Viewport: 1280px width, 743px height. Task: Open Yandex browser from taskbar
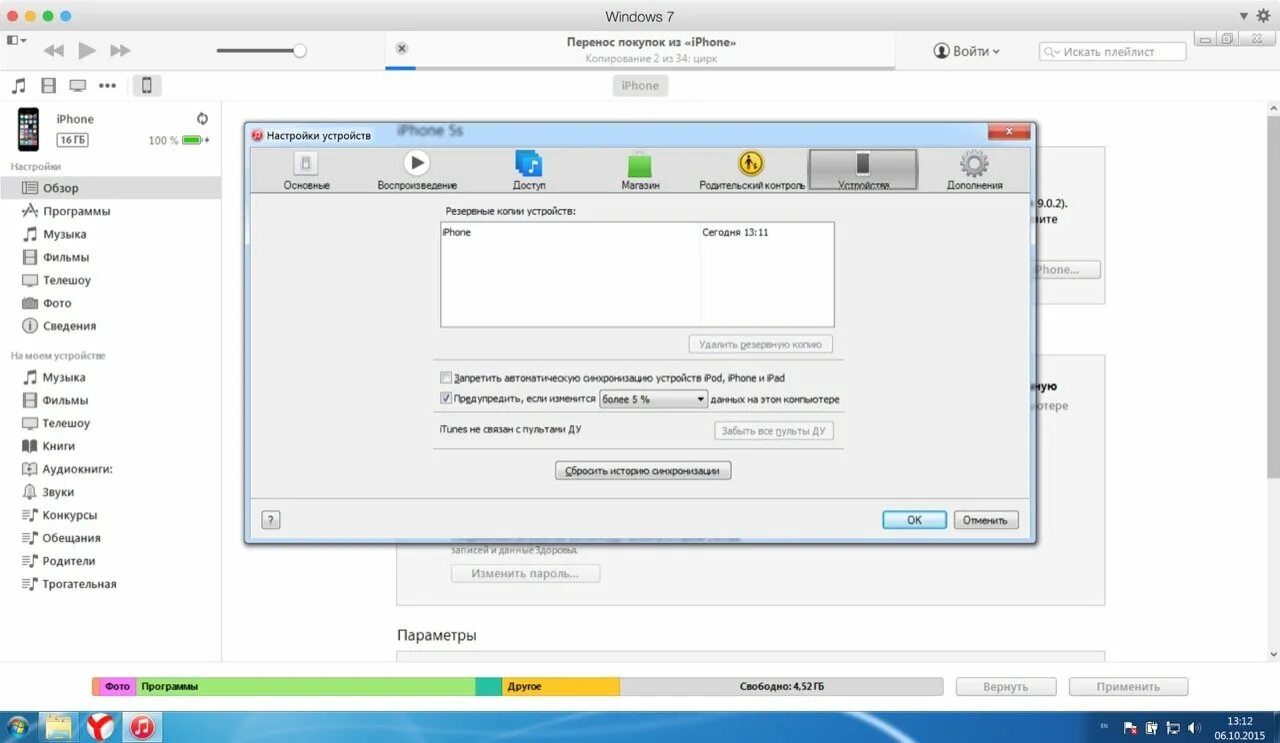tap(100, 727)
